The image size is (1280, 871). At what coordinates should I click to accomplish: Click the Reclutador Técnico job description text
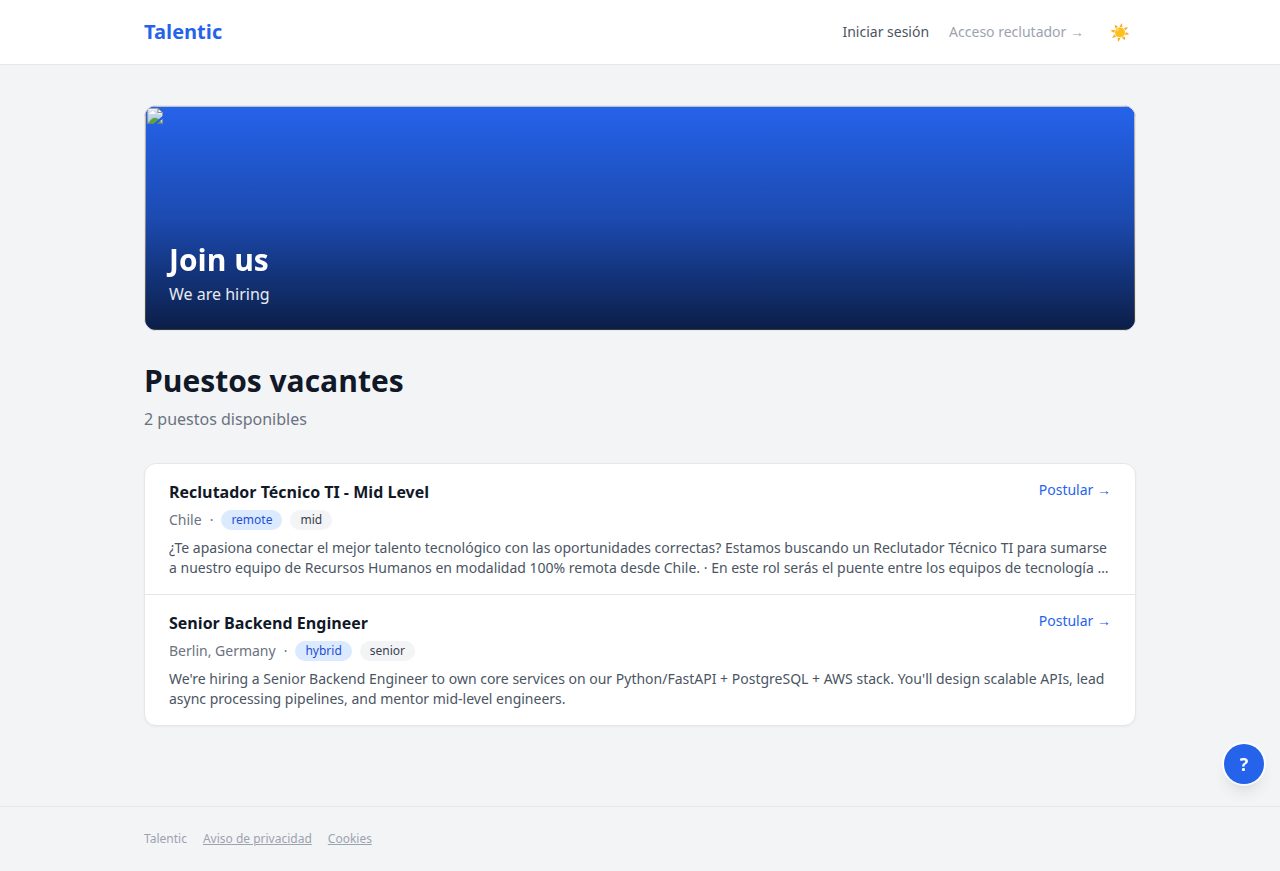pyautogui.click(x=639, y=558)
